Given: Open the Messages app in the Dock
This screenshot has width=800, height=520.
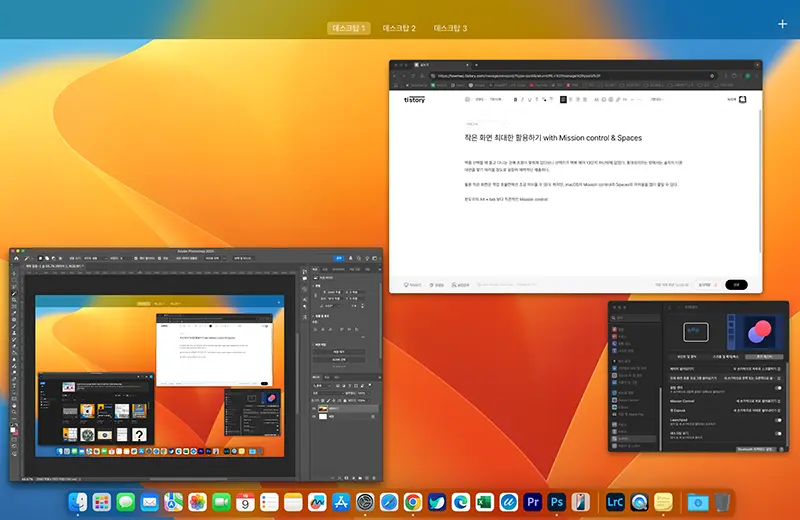Looking at the screenshot, I should coord(126,503).
